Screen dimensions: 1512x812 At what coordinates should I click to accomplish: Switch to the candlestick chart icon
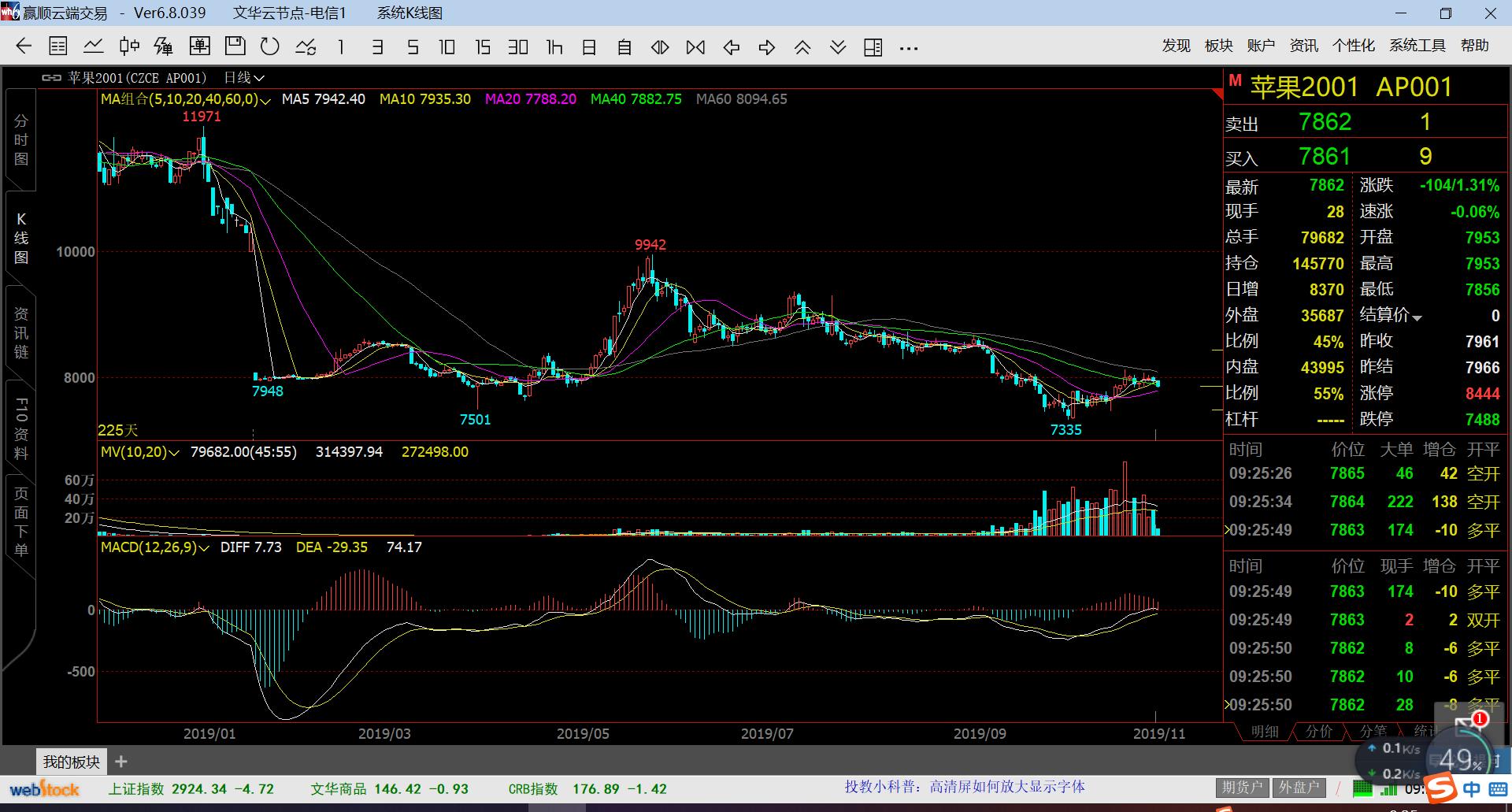pyautogui.click(x=129, y=47)
